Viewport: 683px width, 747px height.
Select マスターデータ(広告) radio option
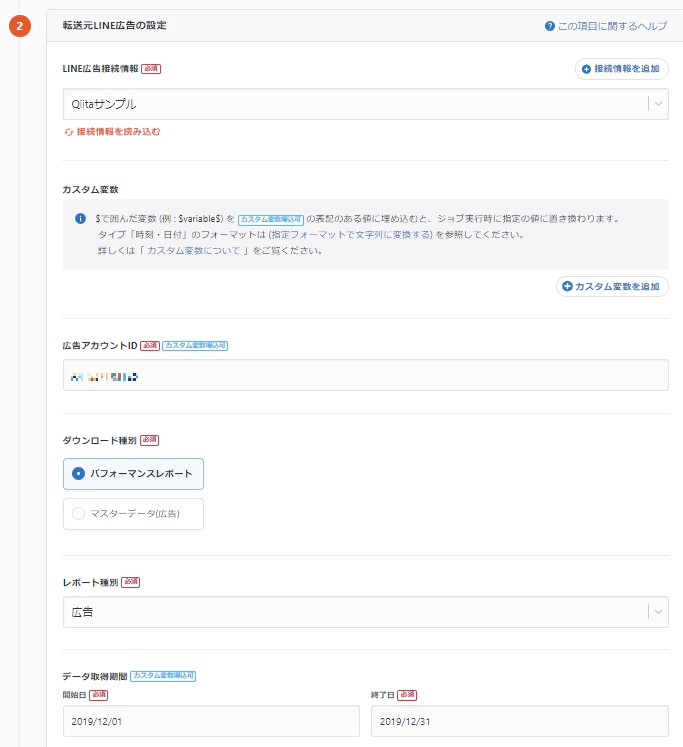[x=79, y=513]
